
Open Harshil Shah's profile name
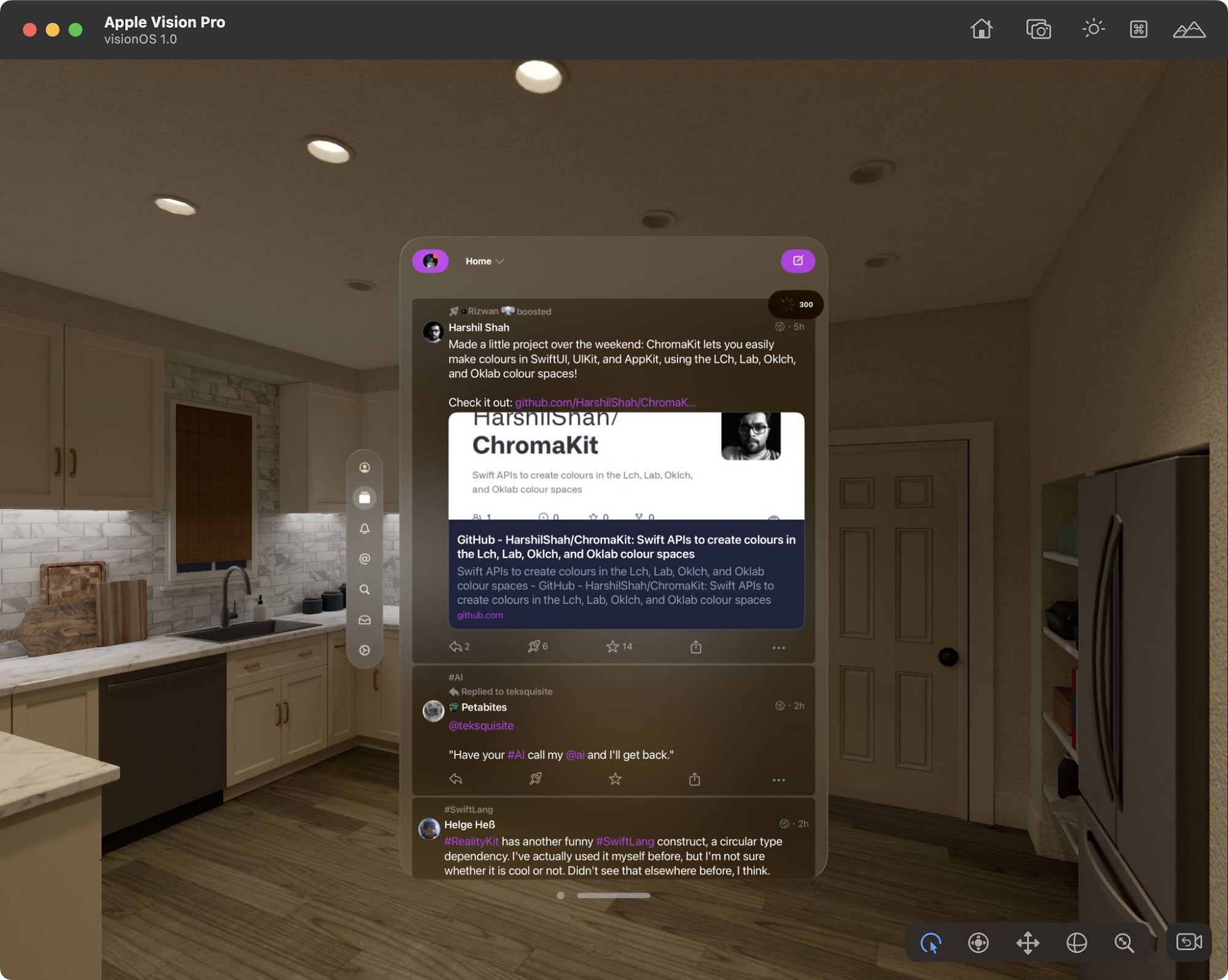479,327
